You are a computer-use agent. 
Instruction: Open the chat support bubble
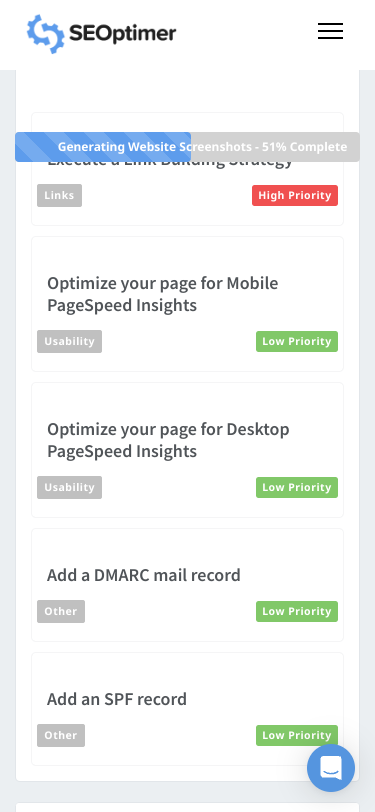point(331,768)
